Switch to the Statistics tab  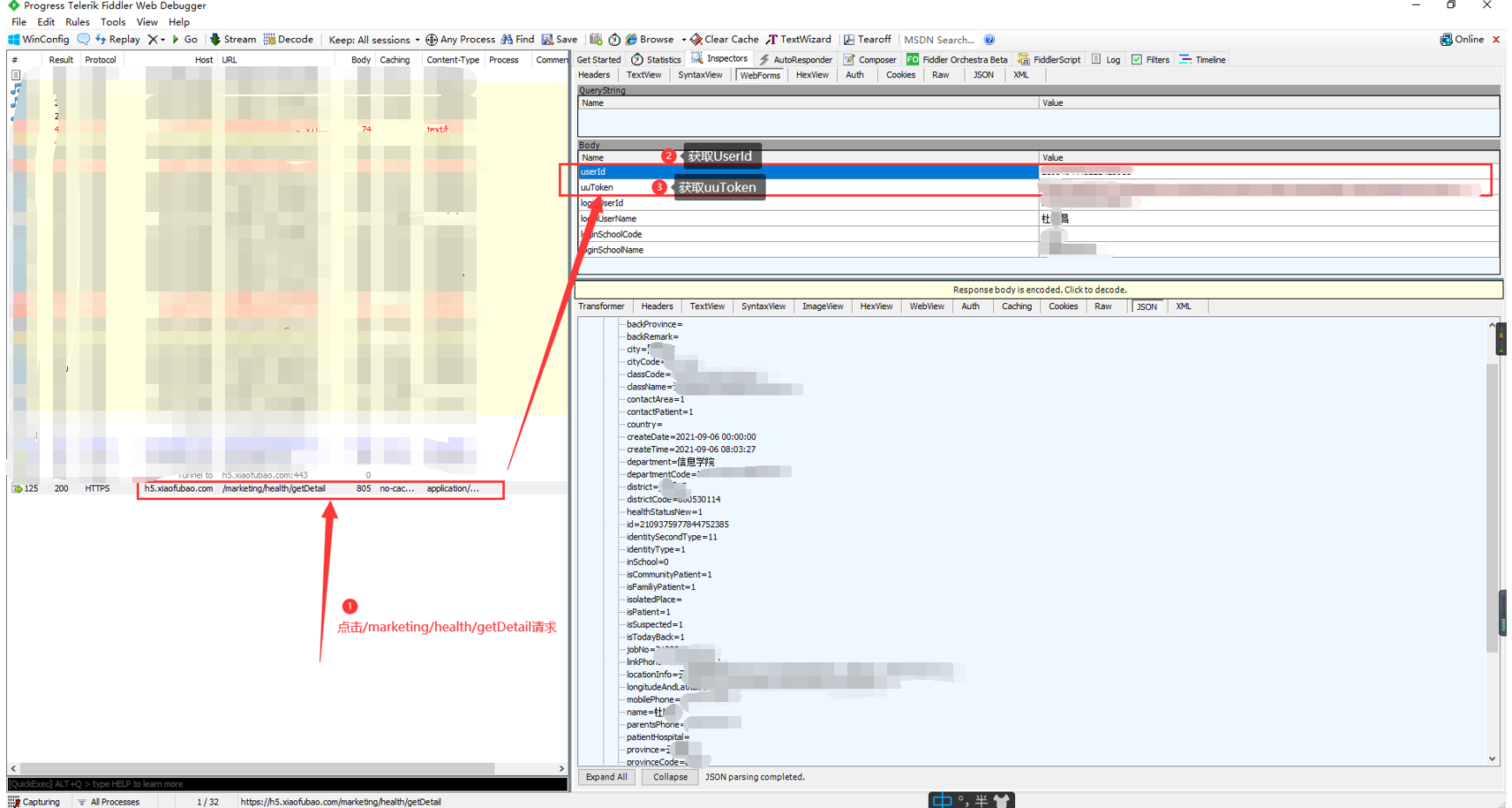click(x=656, y=60)
